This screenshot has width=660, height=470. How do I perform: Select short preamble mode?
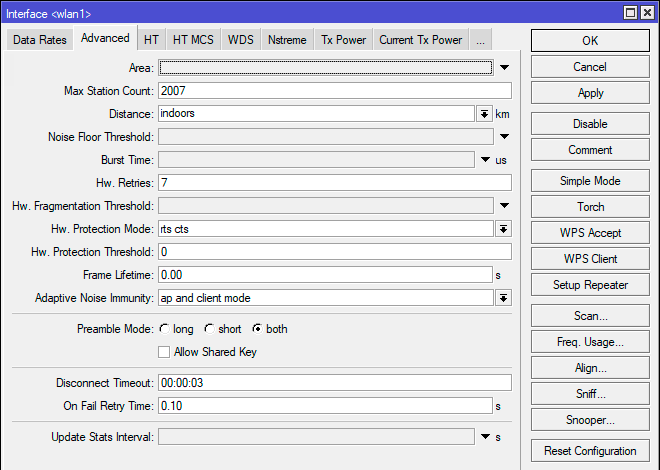point(209,329)
